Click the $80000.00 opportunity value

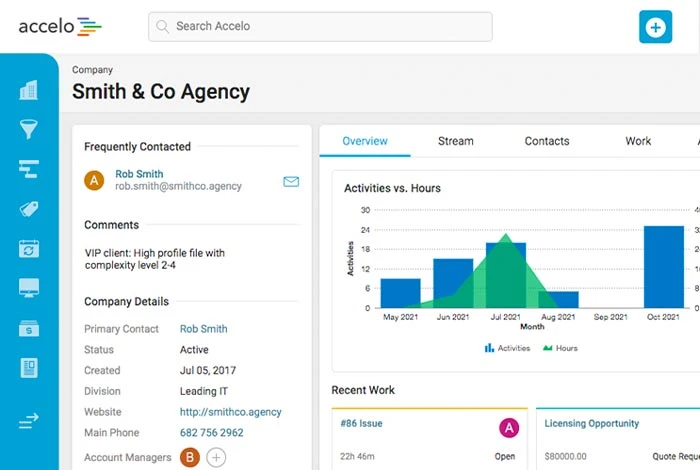click(x=566, y=456)
